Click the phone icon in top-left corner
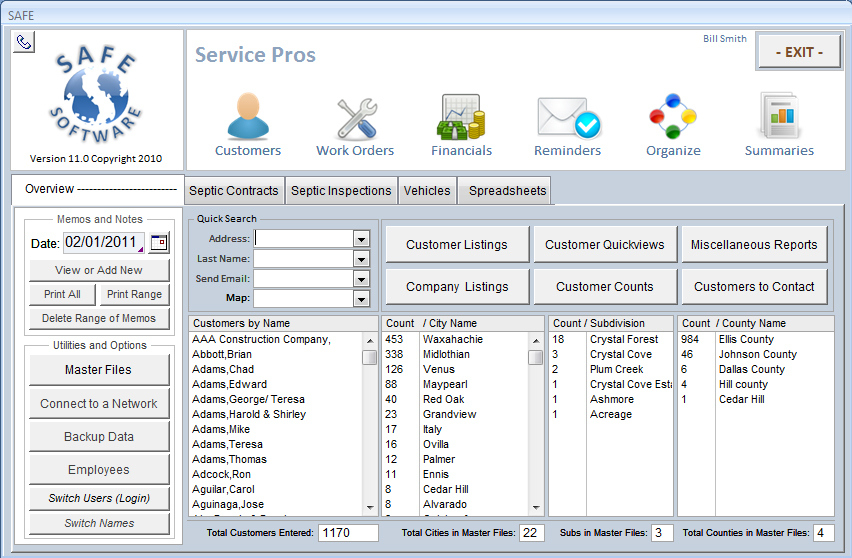This screenshot has height=558, width=852. 24,42
